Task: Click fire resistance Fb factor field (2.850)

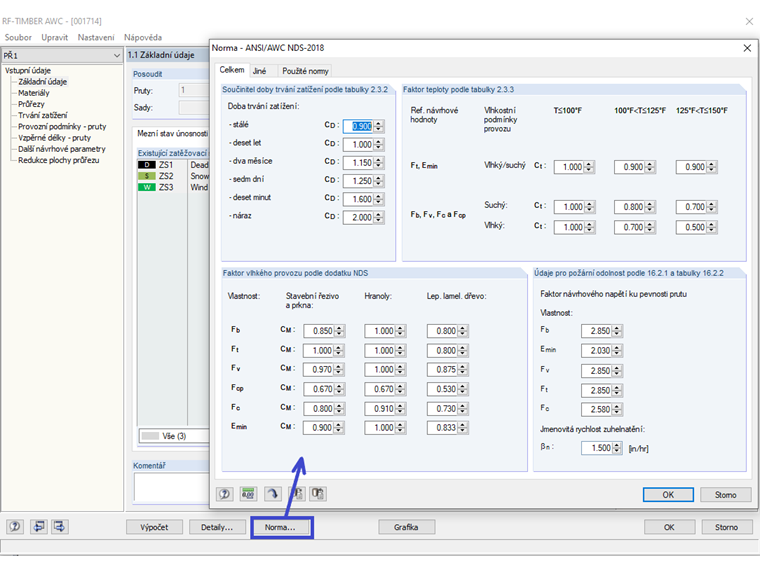Action: pos(597,331)
